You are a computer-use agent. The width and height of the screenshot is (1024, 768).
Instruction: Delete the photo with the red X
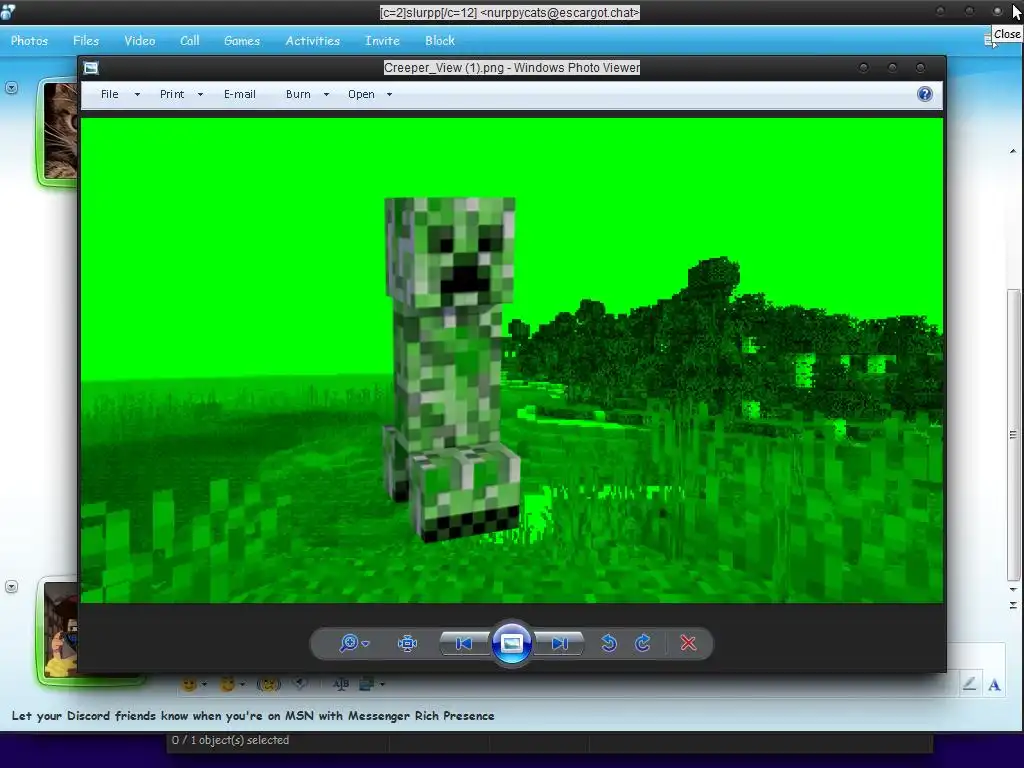coord(688,643)
